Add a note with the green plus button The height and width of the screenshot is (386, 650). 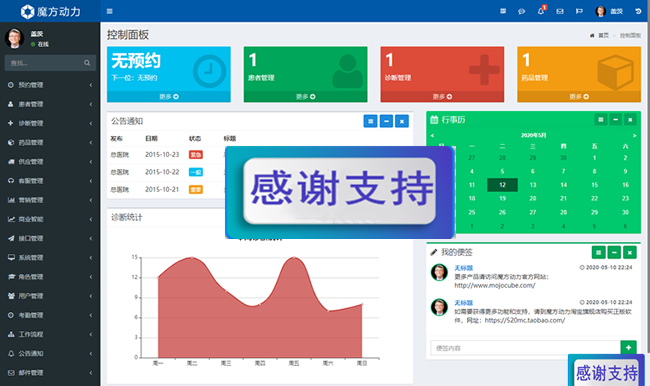point(628,347)
